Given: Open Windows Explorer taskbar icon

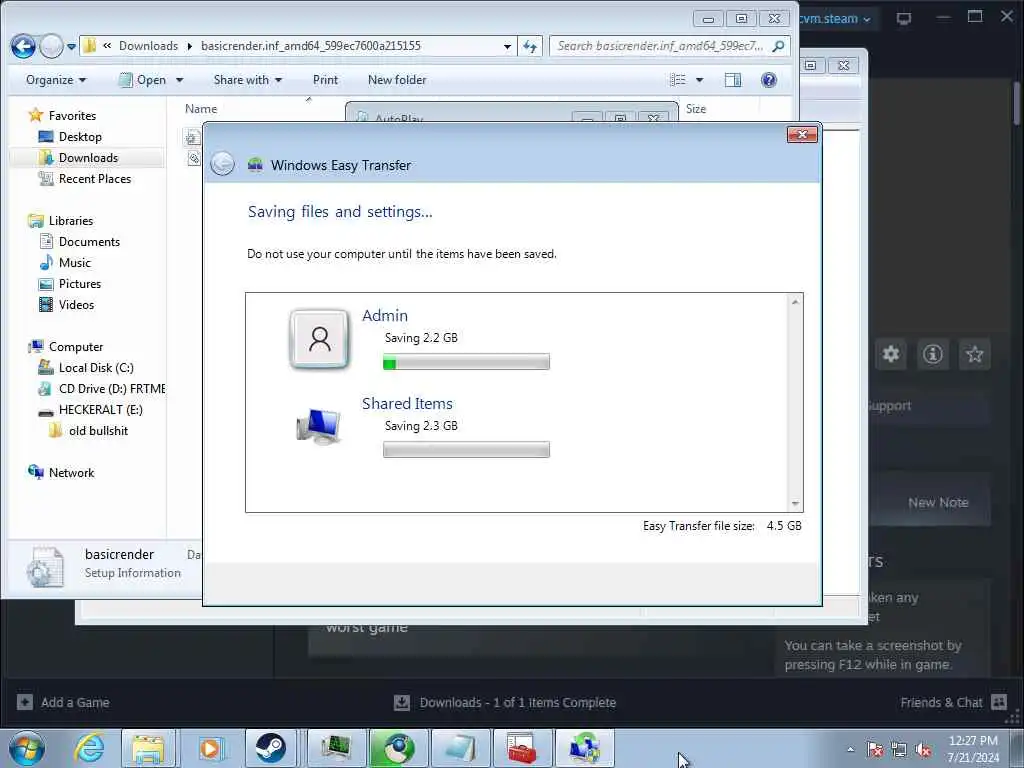Looking at the screenshot, I should click(148, 749).
